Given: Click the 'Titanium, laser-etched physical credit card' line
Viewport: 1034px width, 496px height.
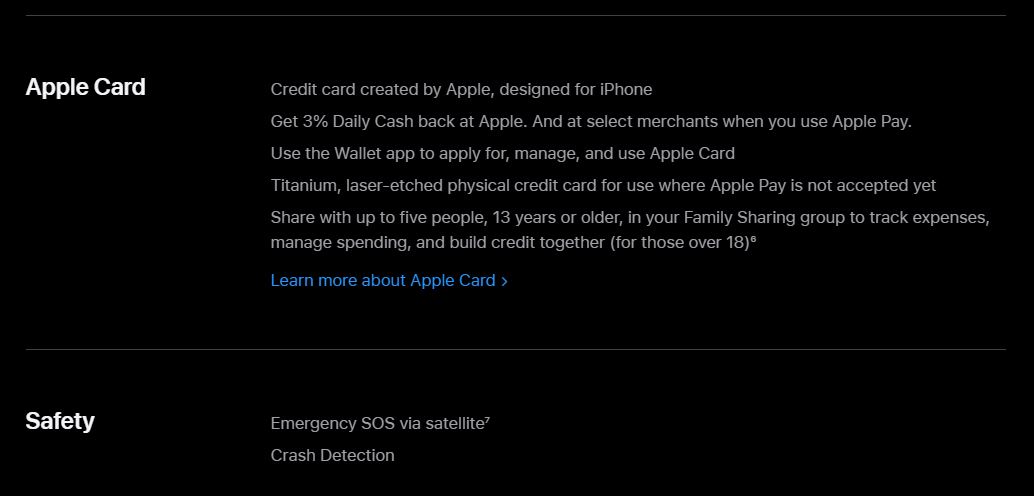Looking at the screenshot, I should pyautogui.click(x=603, y=185).
